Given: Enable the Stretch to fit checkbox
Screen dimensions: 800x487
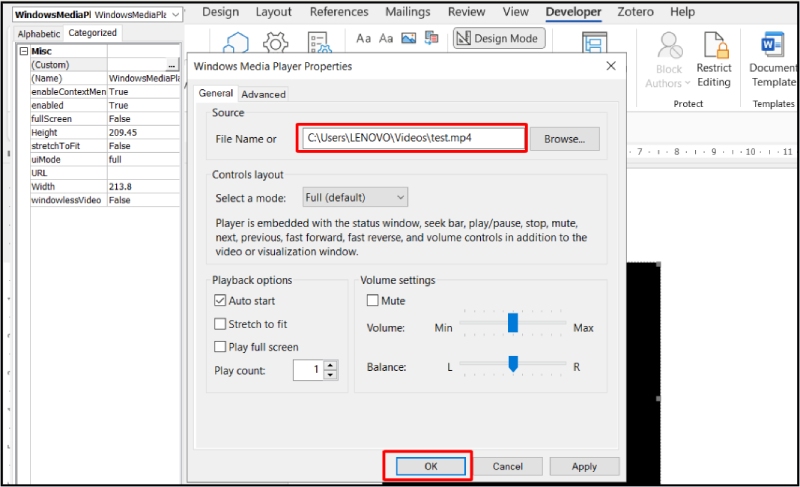Looking at the screenshot, I should point(220,324).
